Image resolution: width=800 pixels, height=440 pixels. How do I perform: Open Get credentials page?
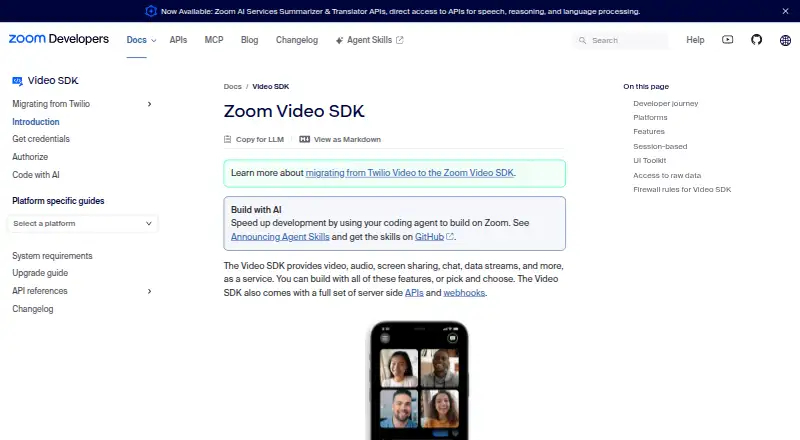tap(41, 139)
